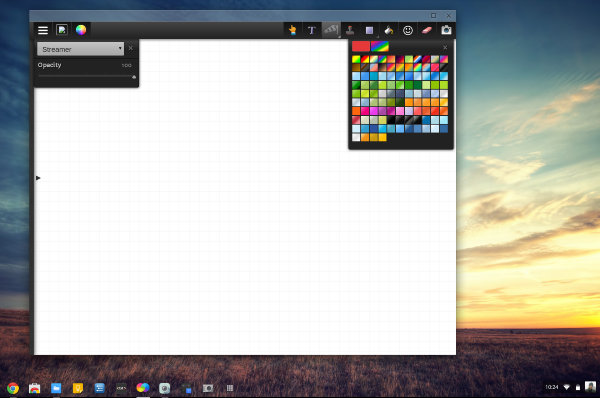600x398 pixels.
Task: Open Chrome Web Store from the shelf
Action: [34, 388]
